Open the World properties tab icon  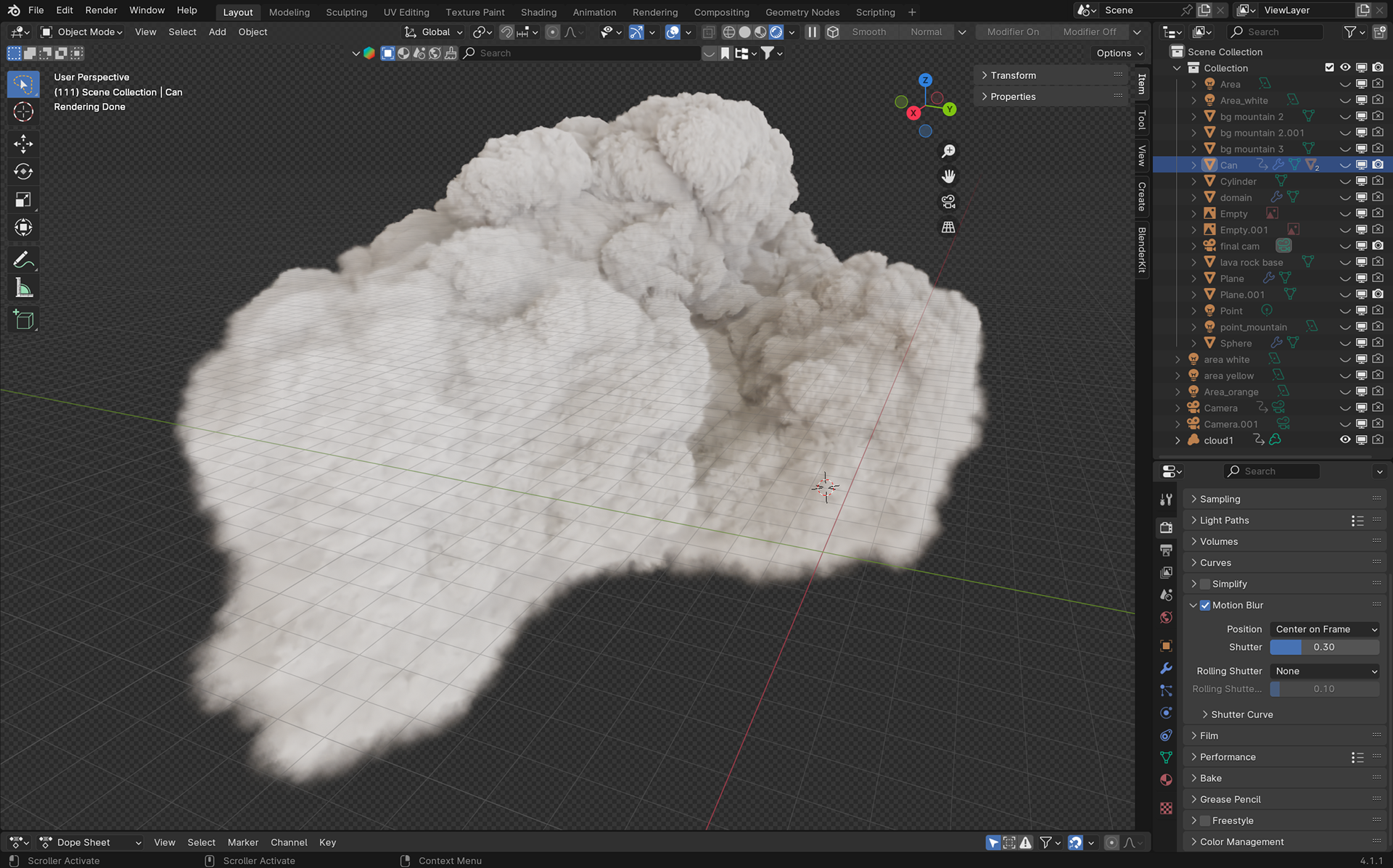1166,617
